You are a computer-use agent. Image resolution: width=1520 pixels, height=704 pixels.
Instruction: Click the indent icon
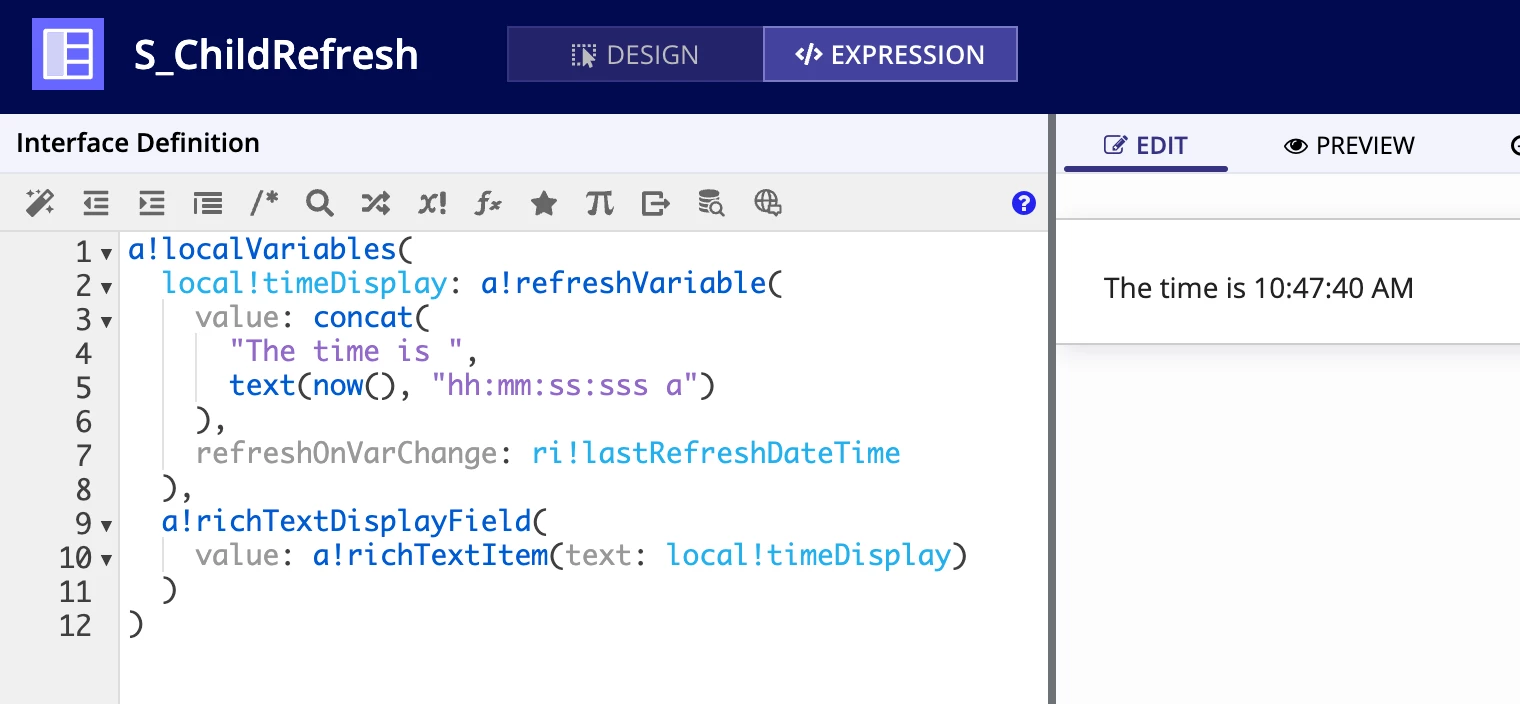(x=152, y=204)
